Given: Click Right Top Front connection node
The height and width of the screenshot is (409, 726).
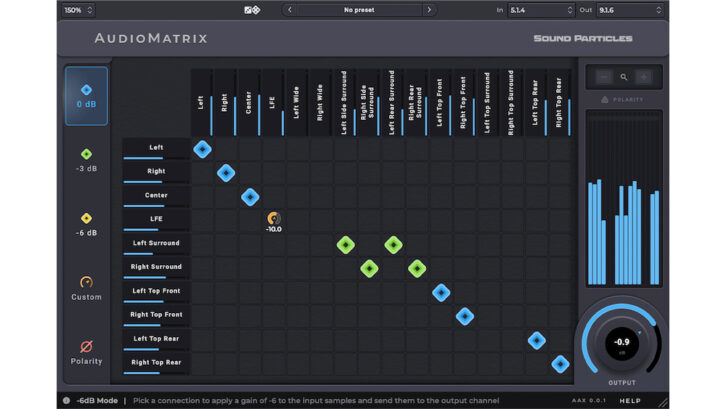Looking at the screenshot, I should 464,316.
